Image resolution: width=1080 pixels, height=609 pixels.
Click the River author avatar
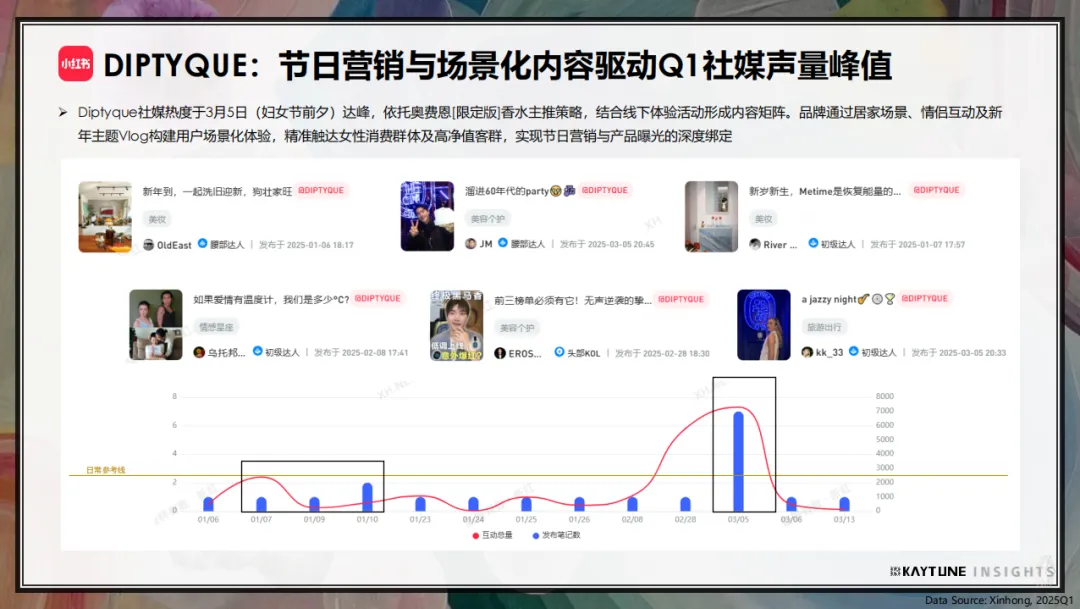[x=755, y=244]
